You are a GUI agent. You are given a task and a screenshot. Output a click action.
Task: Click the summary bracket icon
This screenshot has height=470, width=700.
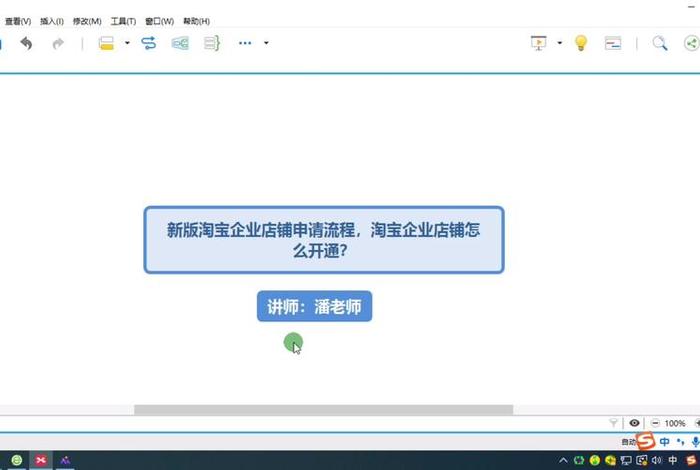point(212,43)
